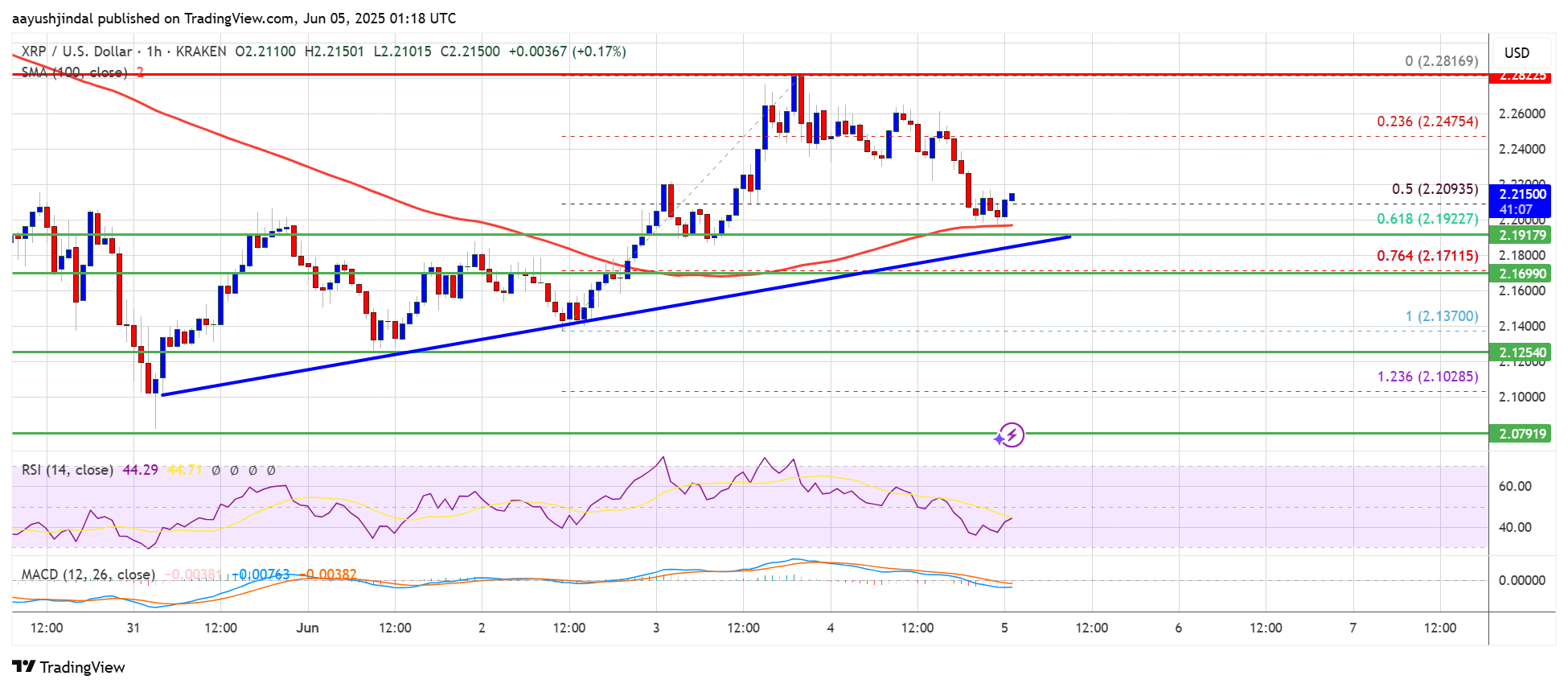Click the green 2.19179 price level label
Viewport: 1568px width, 688px height.
(1521, 235)
